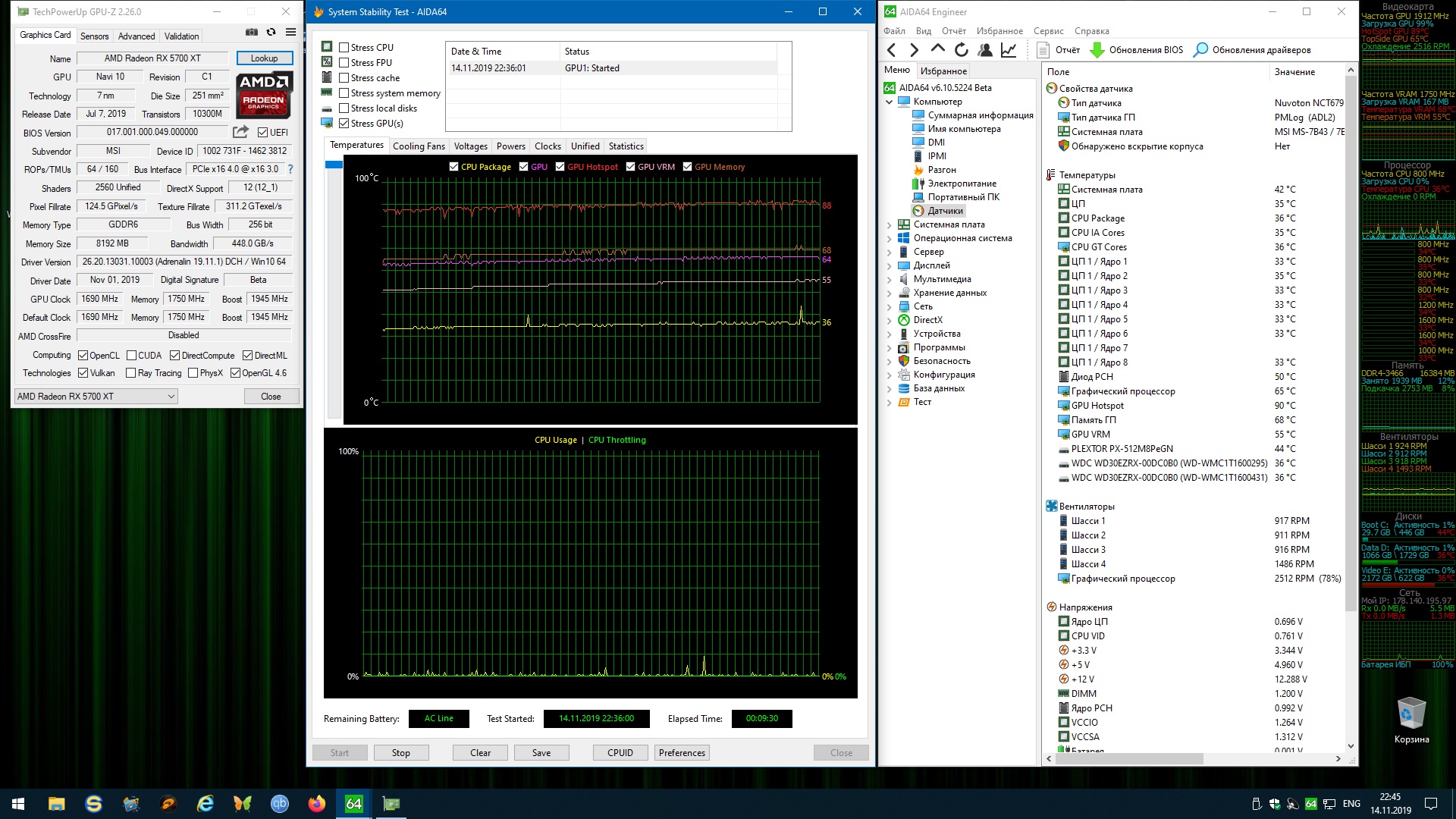Screen dimensions: 1456x819
Task: Open Firefox from the taskbar
Action: 317,804
